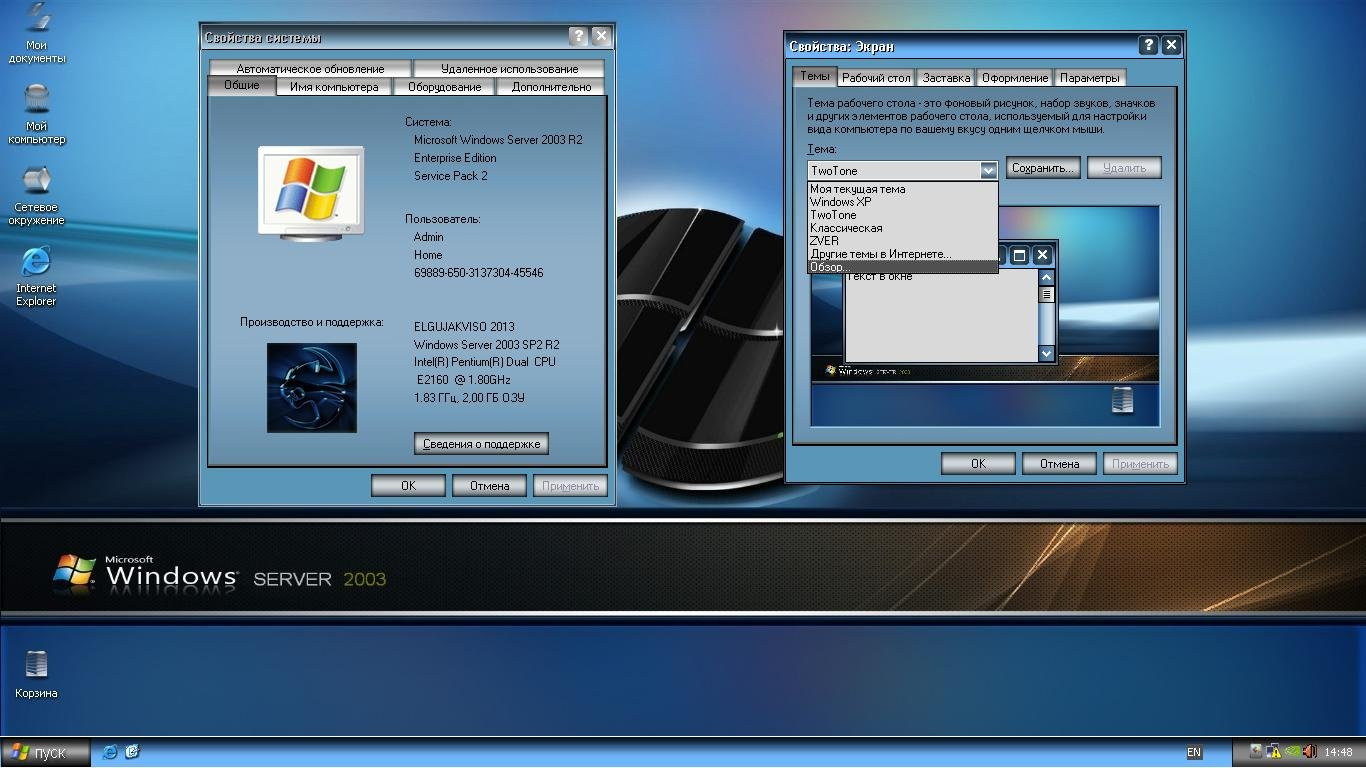The image size is (1366, 768).
Task: Choose Обзор... in theme list
Action: pos(902,267)
